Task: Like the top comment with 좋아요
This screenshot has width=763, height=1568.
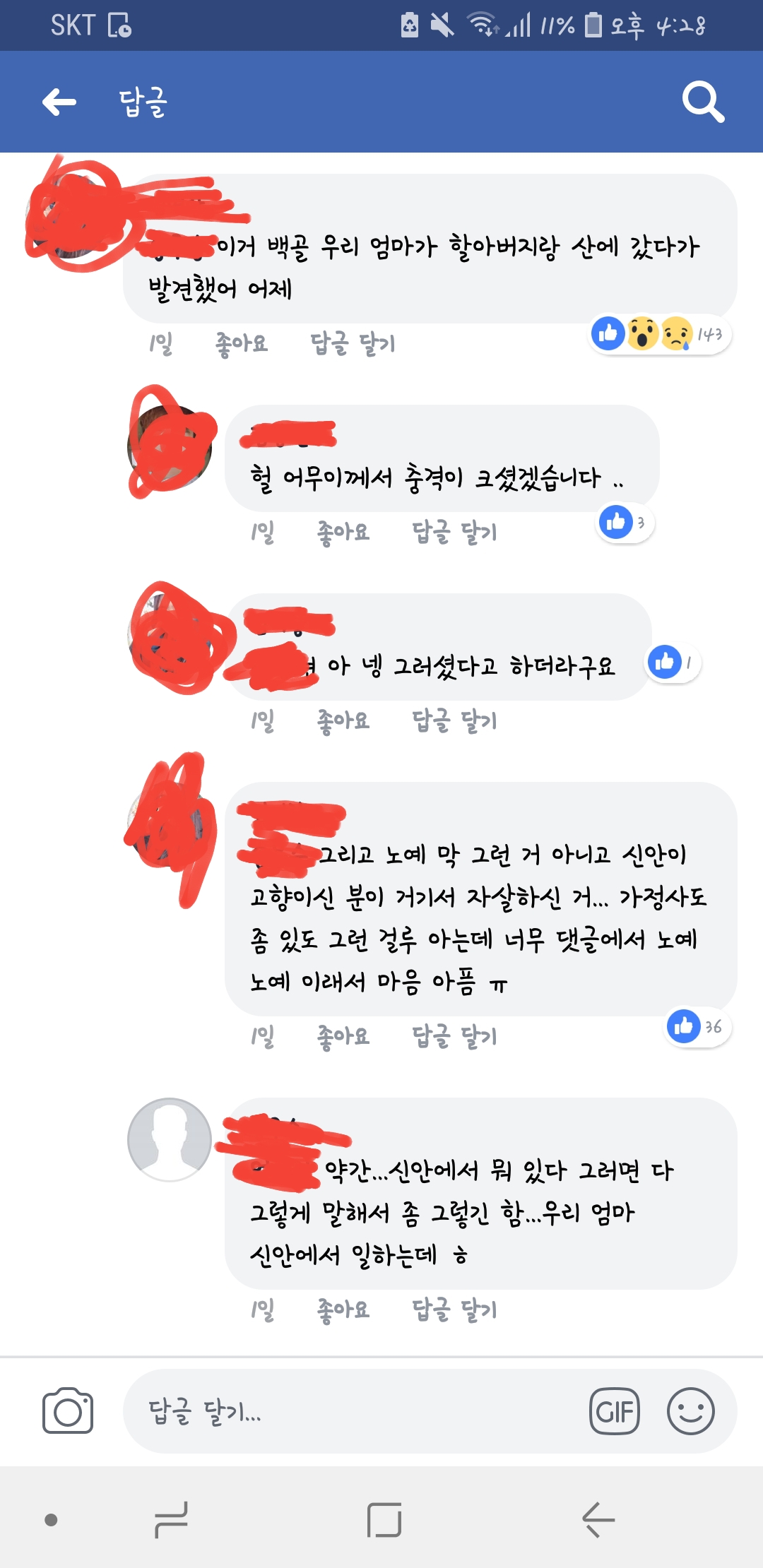Action: [x=242, y=344]
